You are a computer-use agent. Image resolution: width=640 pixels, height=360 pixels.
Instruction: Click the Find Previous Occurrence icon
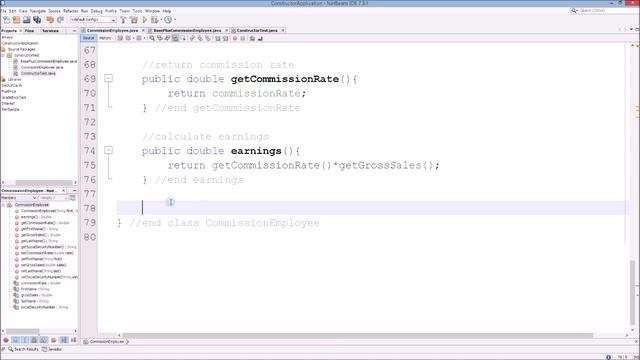[160, 38]
